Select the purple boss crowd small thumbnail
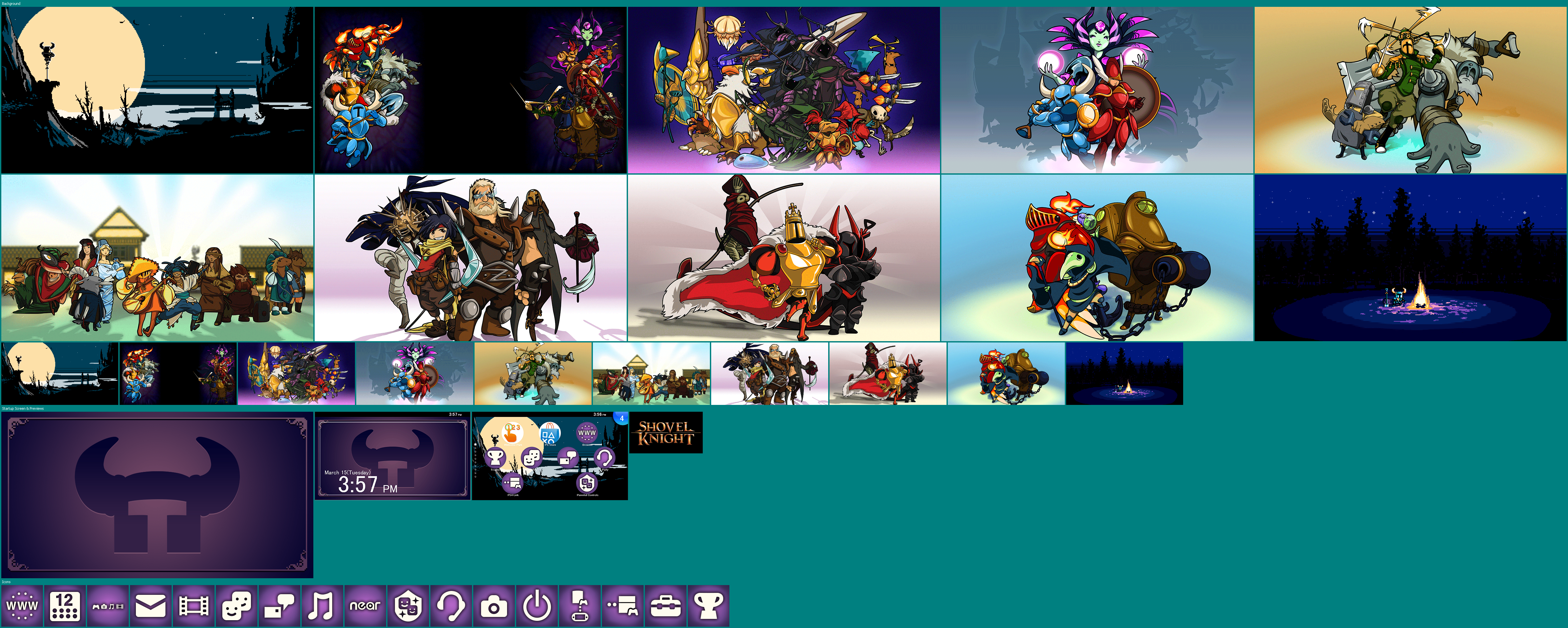The width and height of the screenshot is (1568, 628). click(296, 373)
